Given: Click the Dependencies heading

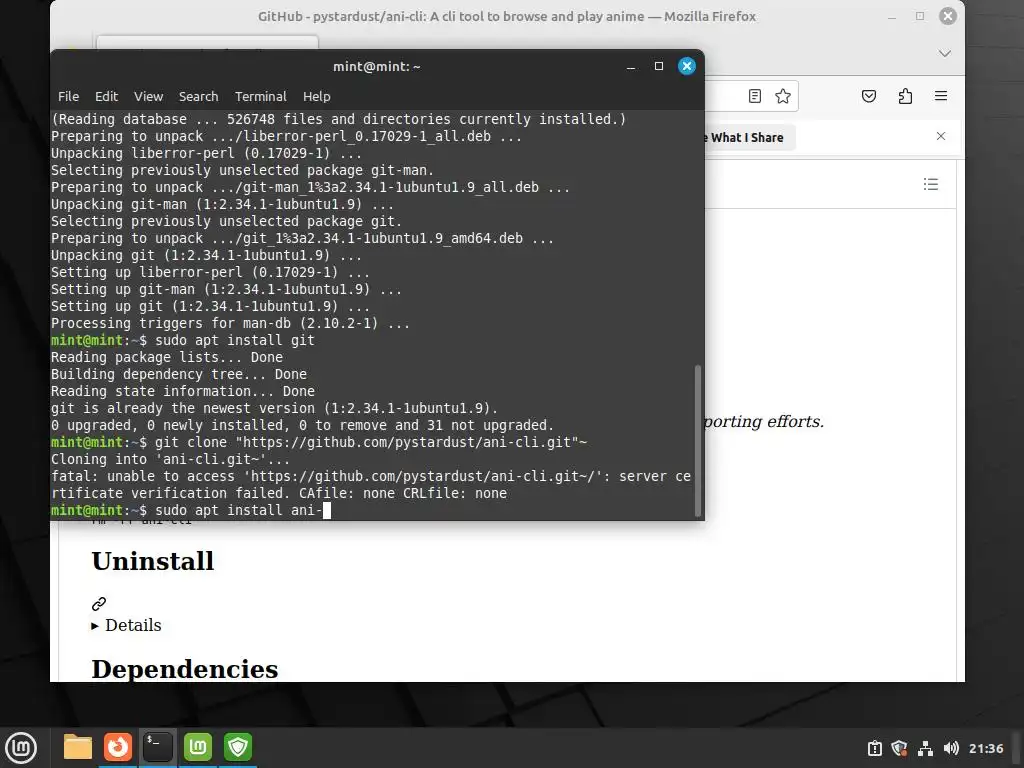Looking at the screenshot, I should click(185, 669).
